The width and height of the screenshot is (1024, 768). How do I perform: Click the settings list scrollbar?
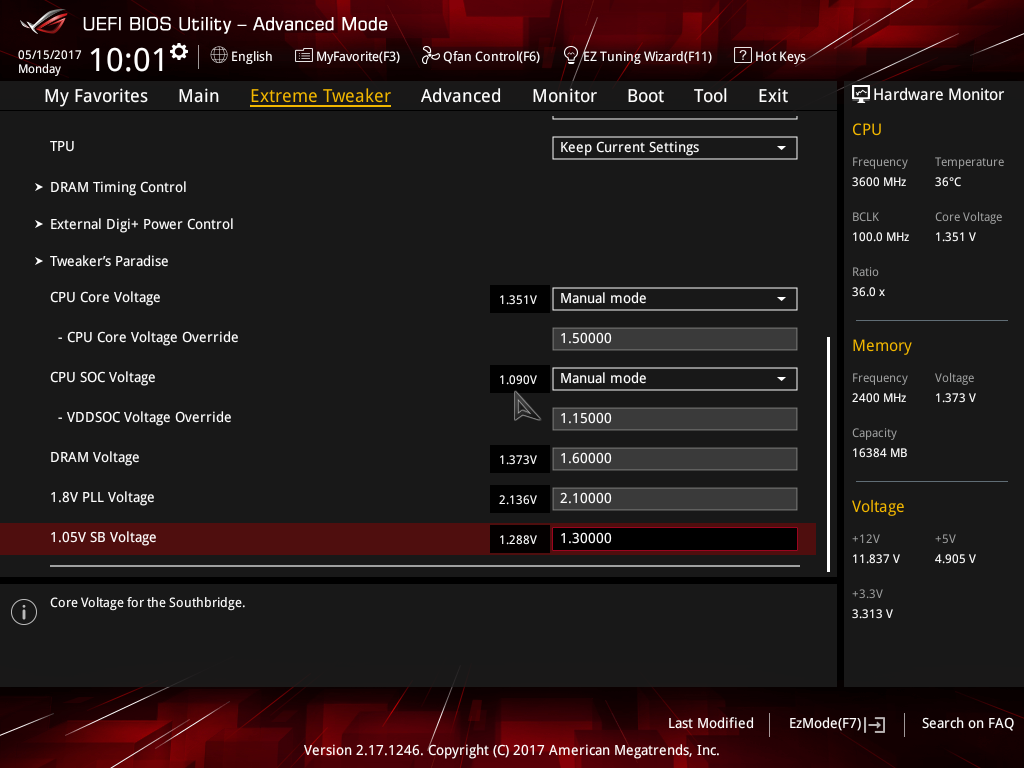[829, 454]
